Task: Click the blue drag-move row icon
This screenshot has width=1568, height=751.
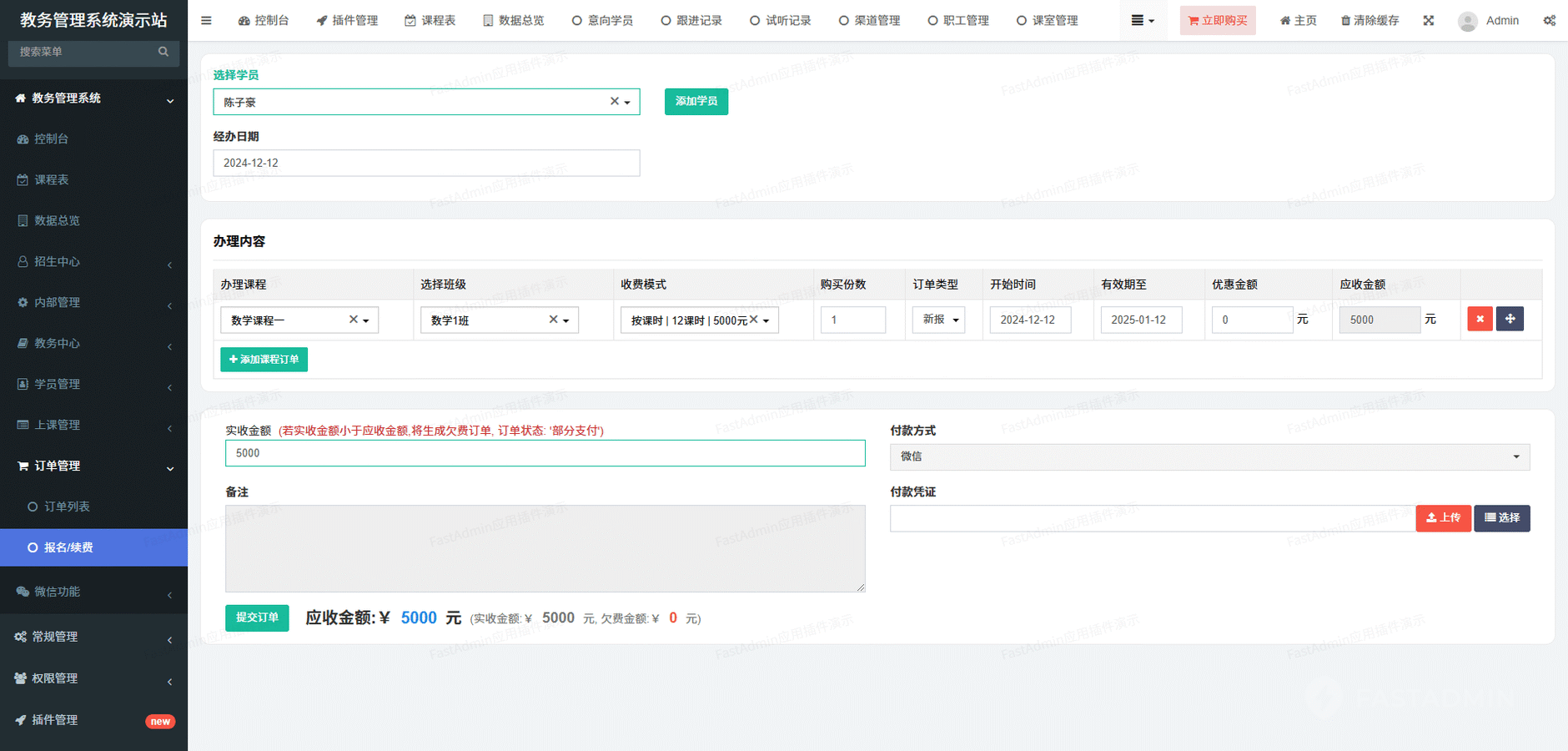Action: (x=1510, y=320)
